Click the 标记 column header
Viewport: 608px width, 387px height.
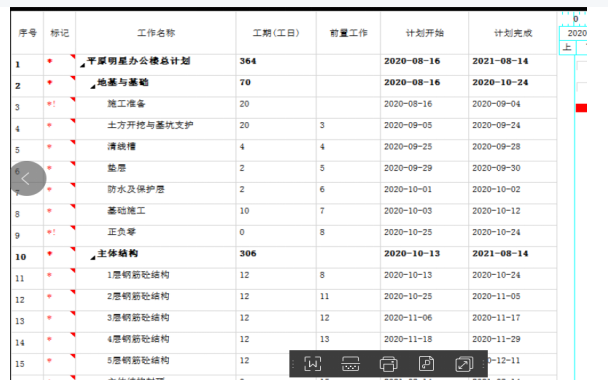tap(60, 33)
